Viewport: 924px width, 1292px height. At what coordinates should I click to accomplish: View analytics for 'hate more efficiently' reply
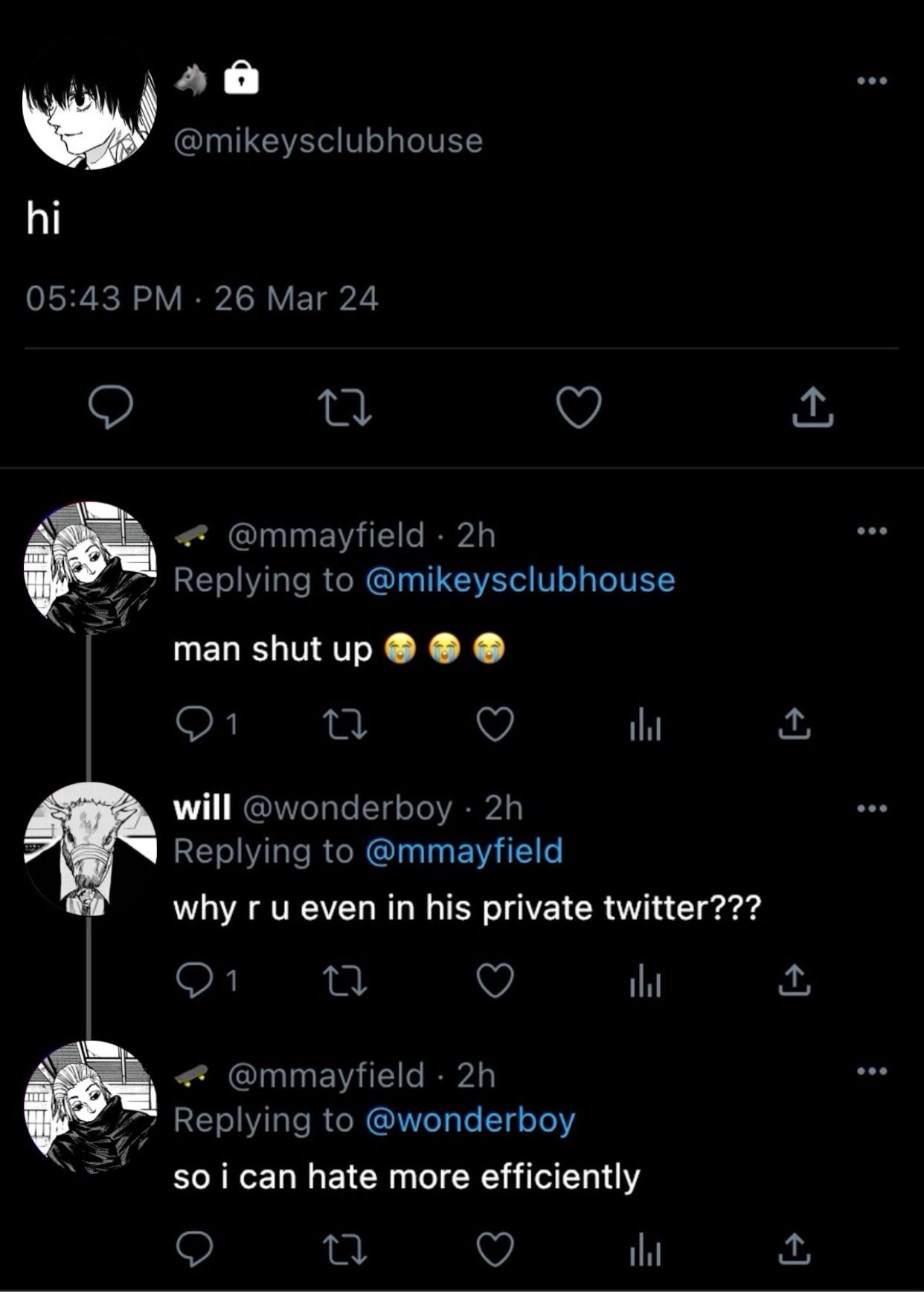tap(644, 1250)
